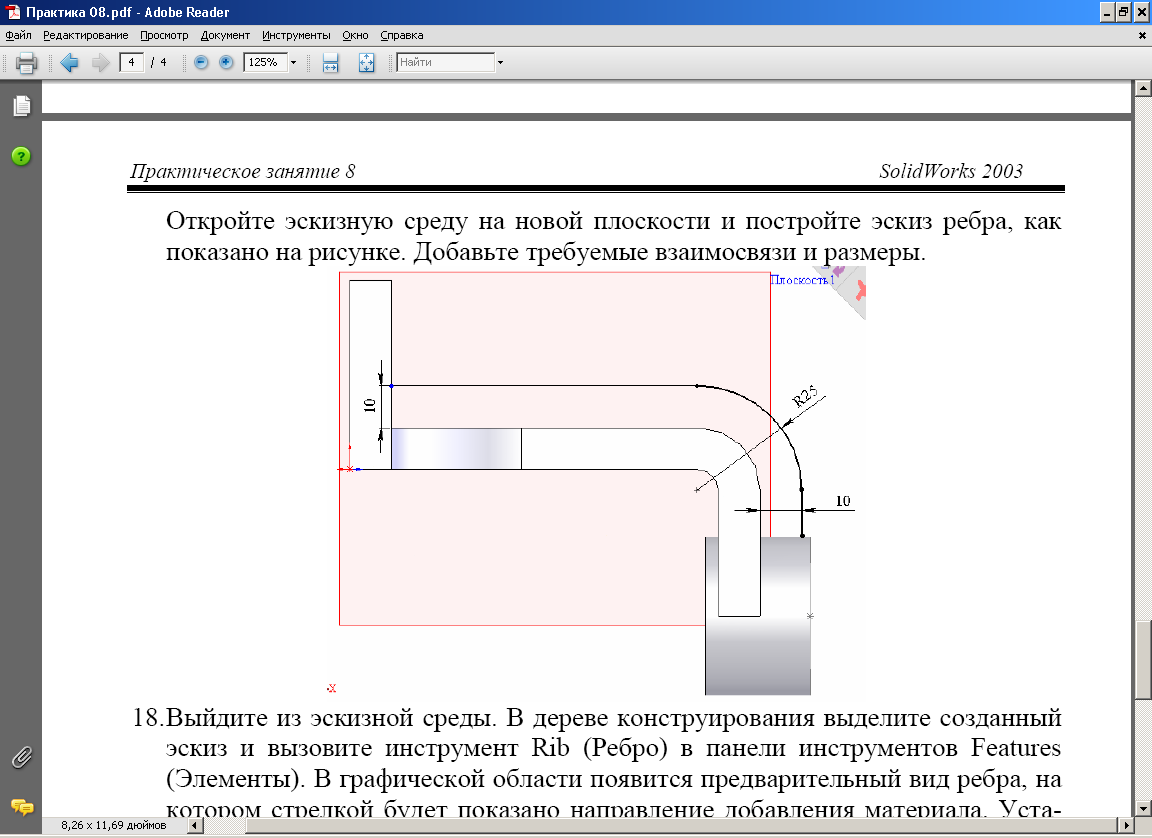Open the Pages thumbnail panel icon

click(21, 106)
